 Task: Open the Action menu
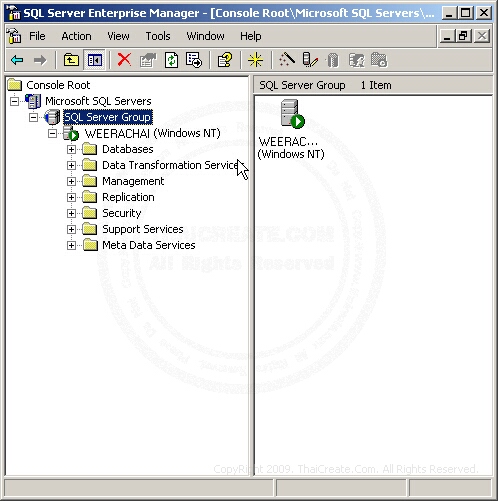click(x=76, y=36)
